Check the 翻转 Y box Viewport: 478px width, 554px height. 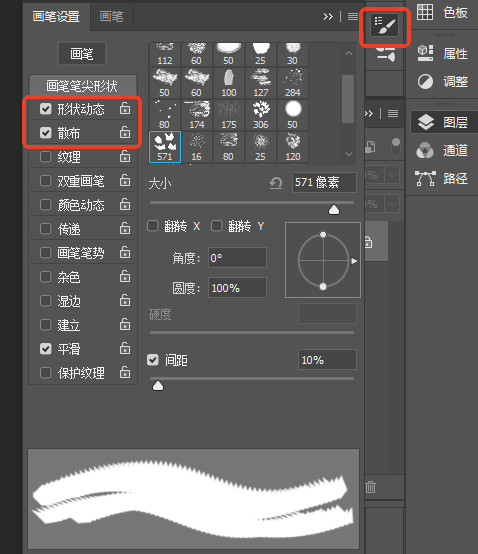click(x=217, y=226)
